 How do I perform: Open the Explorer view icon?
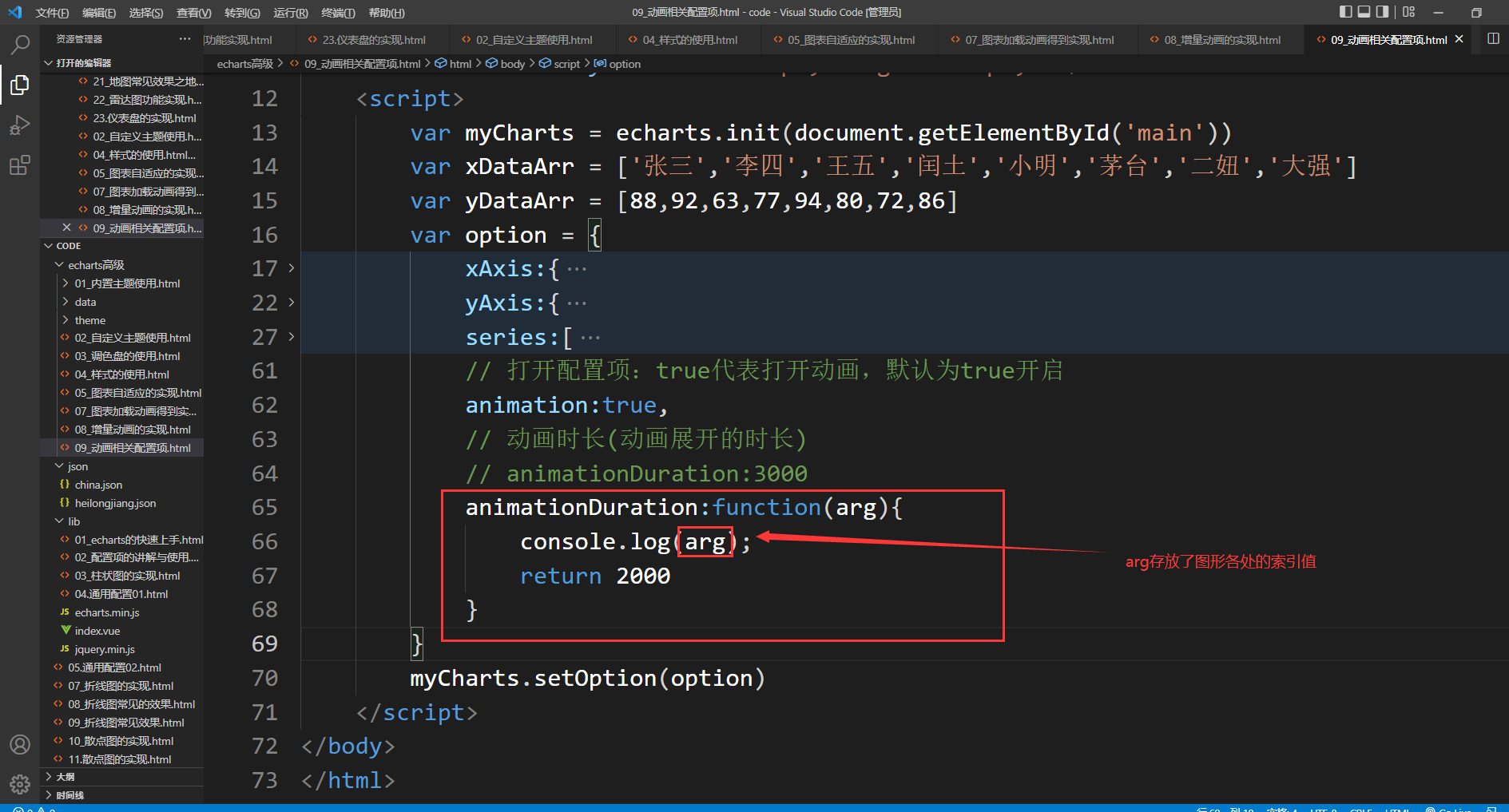coord(20,85)
